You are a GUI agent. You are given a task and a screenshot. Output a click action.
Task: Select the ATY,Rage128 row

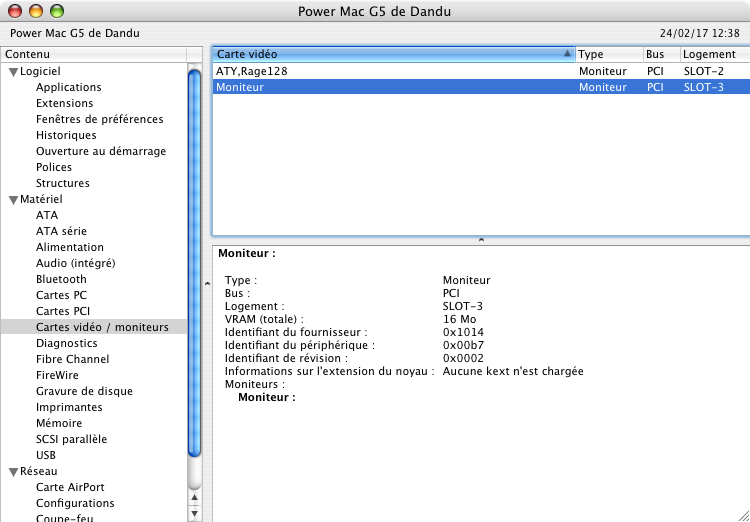(481, 71)
